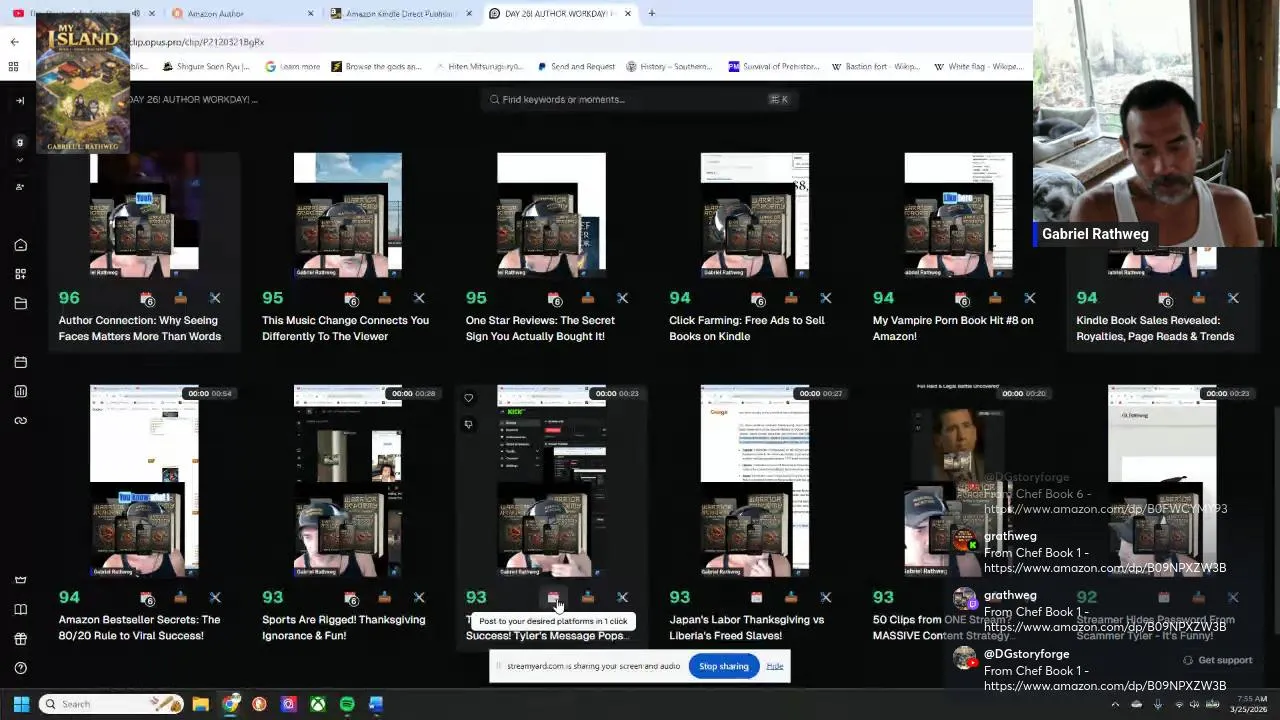The width and height of the screenshot is (1280, 720).
Task: Download the 'One Star Reviews' clip
Action: pos(588,298)
